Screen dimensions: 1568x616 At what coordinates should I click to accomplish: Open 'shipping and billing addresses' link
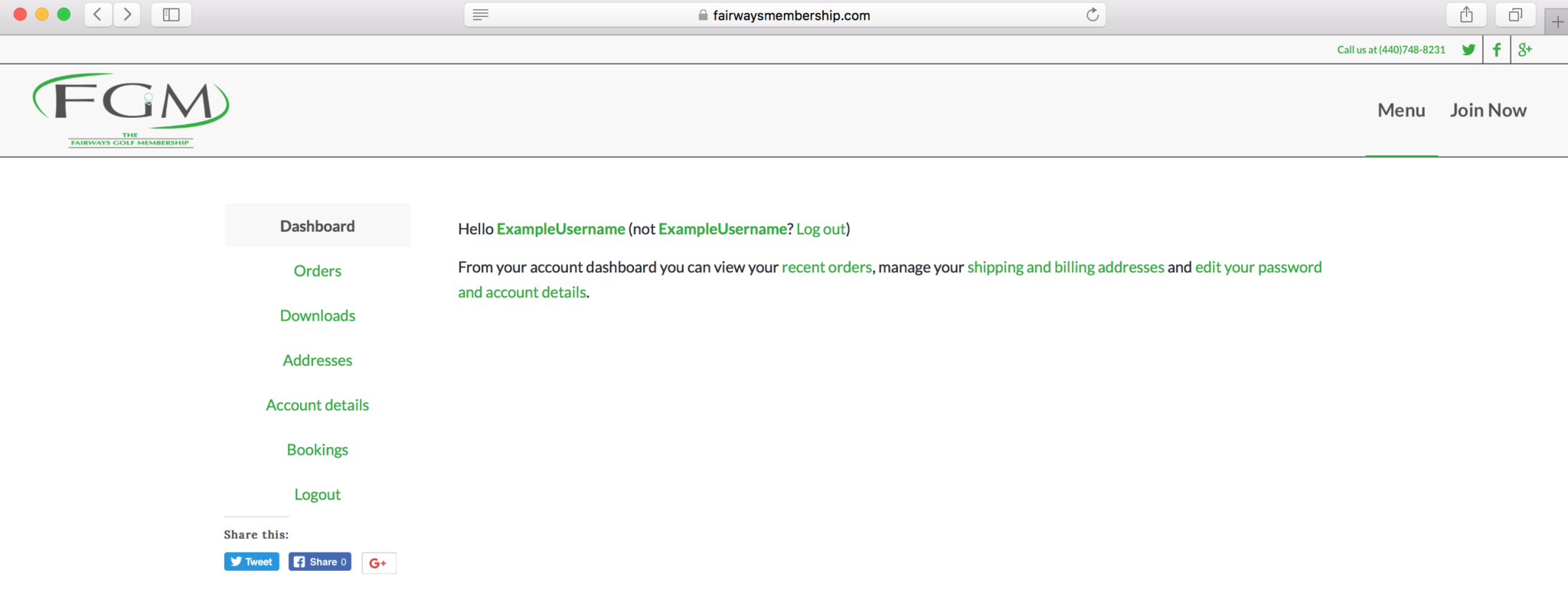(x=1065, y=267)
